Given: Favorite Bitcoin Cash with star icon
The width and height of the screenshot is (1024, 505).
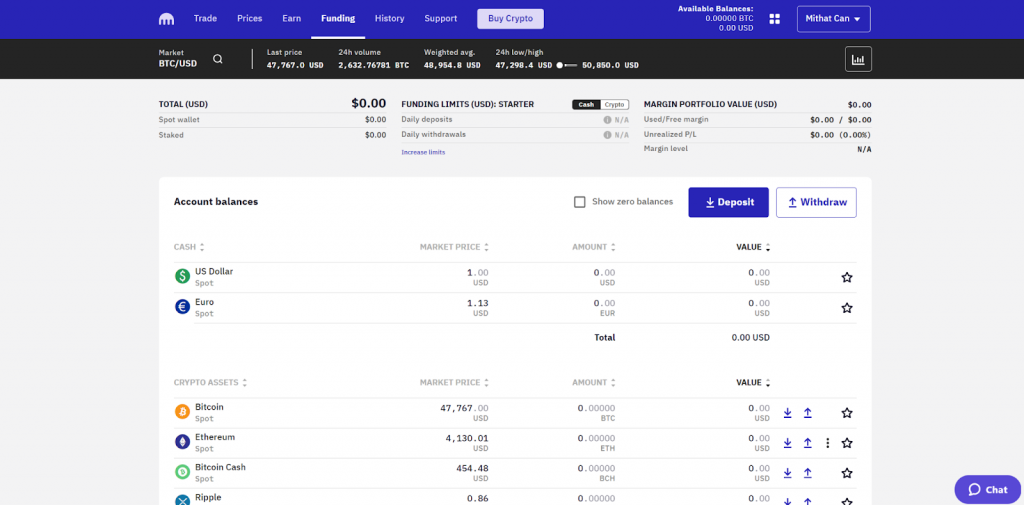Looking at the screenshot, I should point(847,473).
